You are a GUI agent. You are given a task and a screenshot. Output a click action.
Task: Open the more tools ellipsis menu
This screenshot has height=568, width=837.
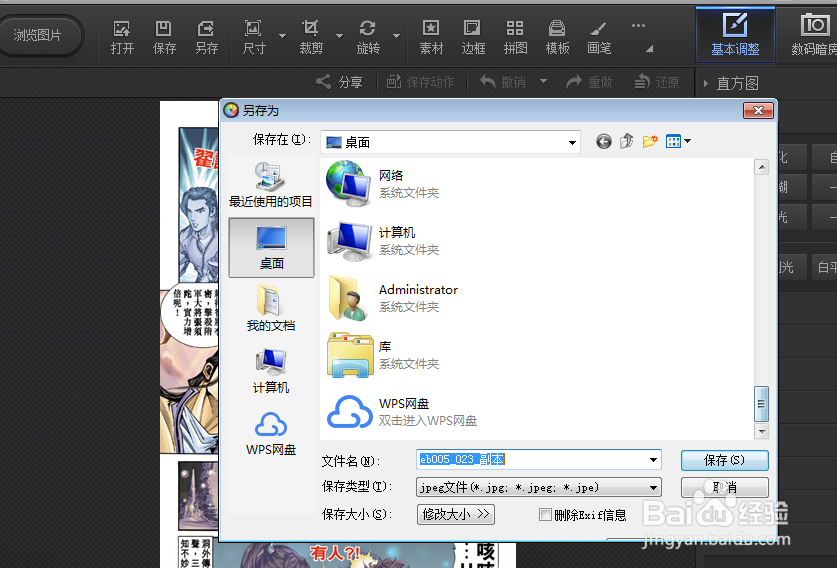click(x=638, y=26)
